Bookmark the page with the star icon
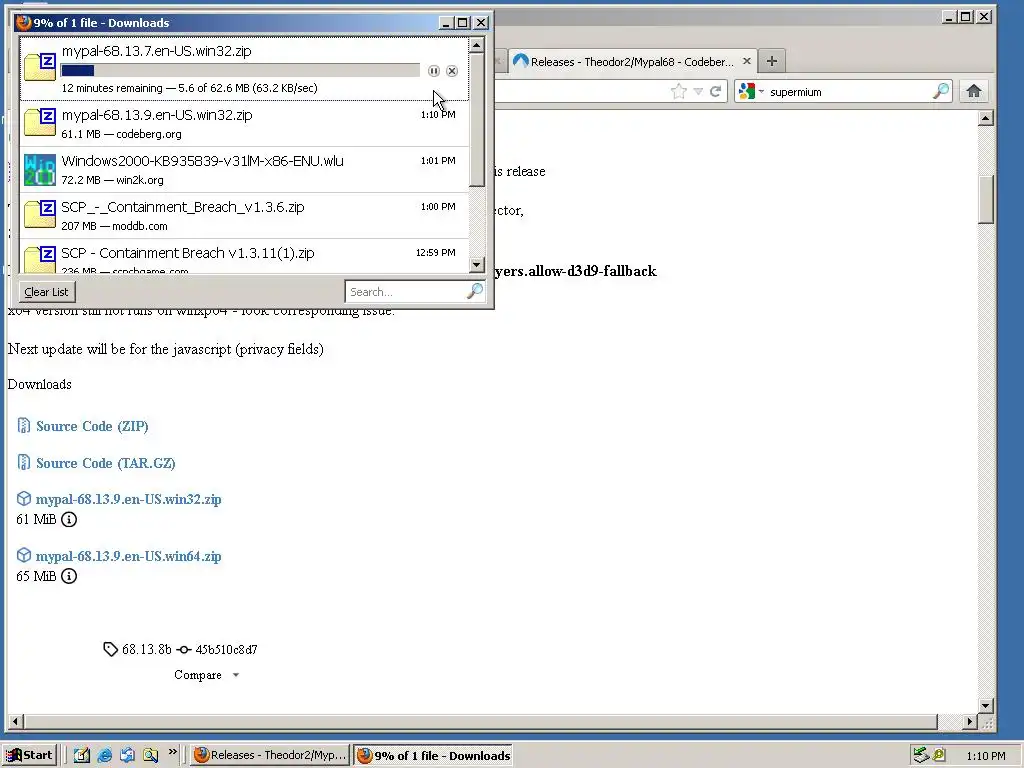This screenshot has height=768, width=1024. [679, 91]
